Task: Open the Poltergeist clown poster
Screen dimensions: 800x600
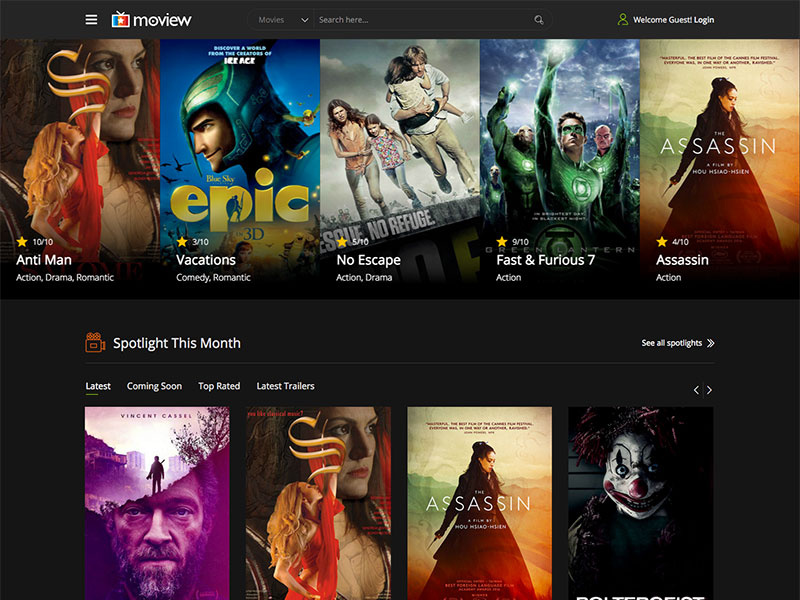Action: tap(641, 503)
